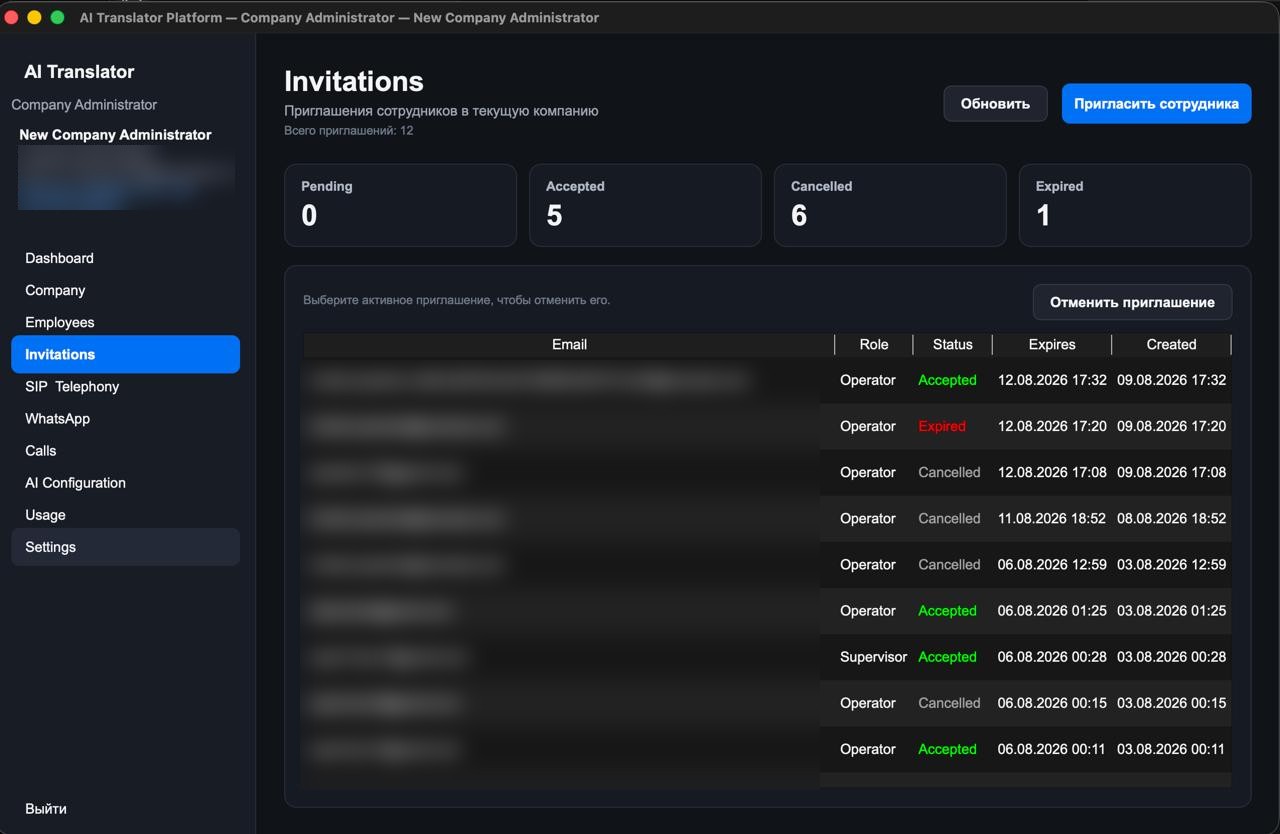
Task: Click the Обновить refresh button
Action: 995,103
